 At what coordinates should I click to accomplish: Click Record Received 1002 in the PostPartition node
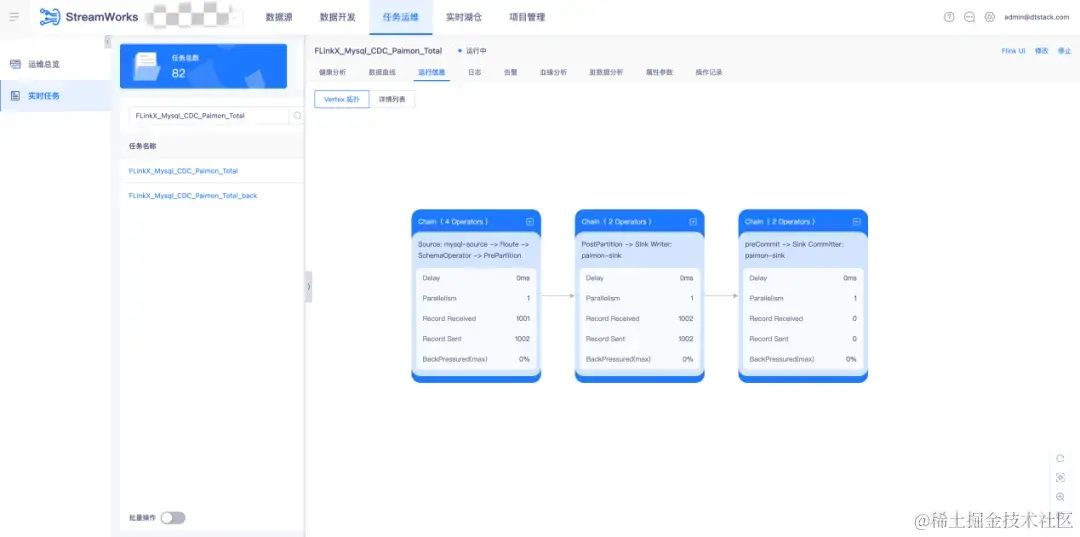(x=639, y=319)
